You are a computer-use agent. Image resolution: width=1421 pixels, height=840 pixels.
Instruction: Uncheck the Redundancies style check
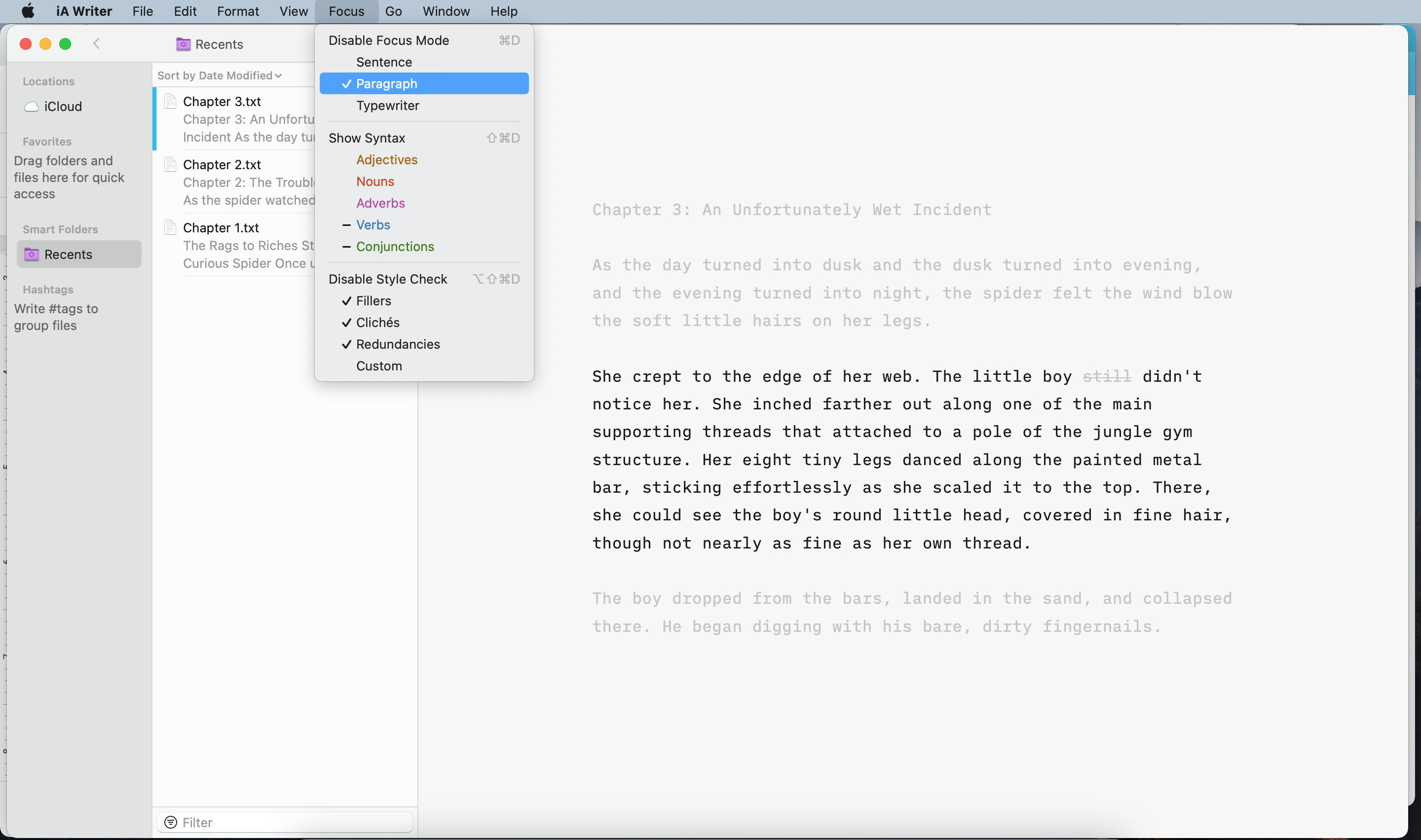point(397,344)
